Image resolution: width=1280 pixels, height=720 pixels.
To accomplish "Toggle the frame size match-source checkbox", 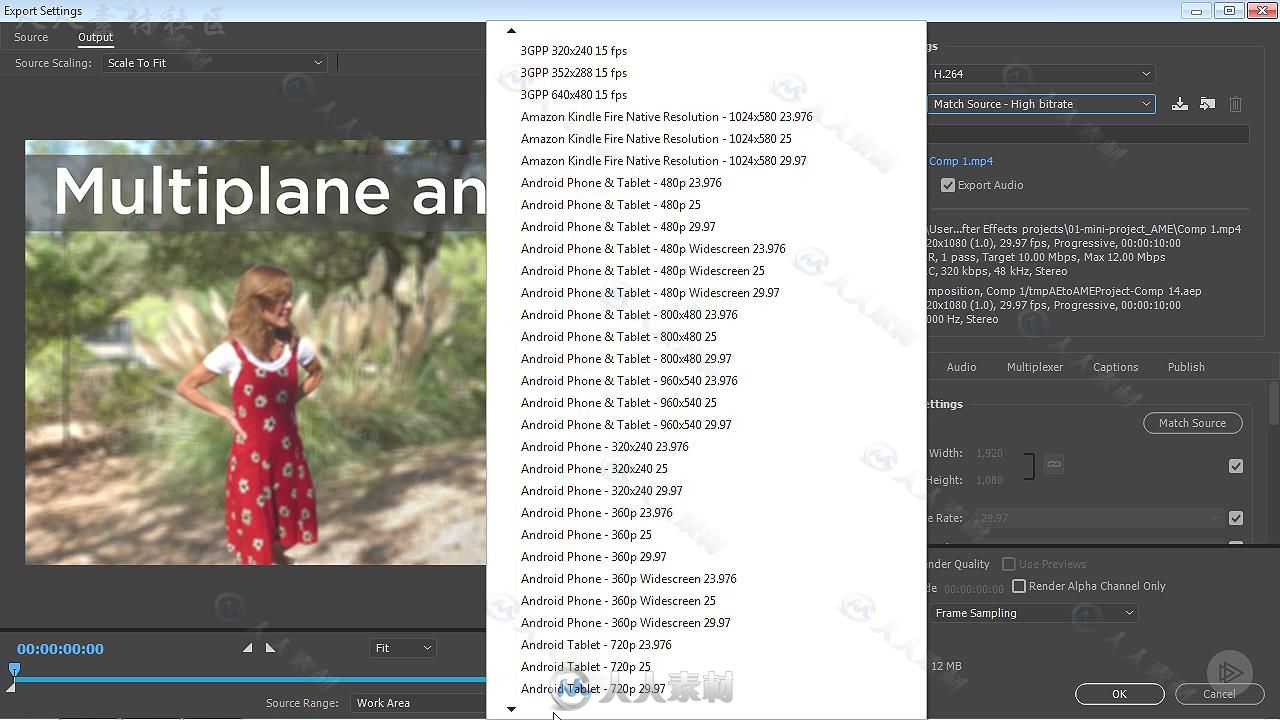I will (x=1236, y=466).
